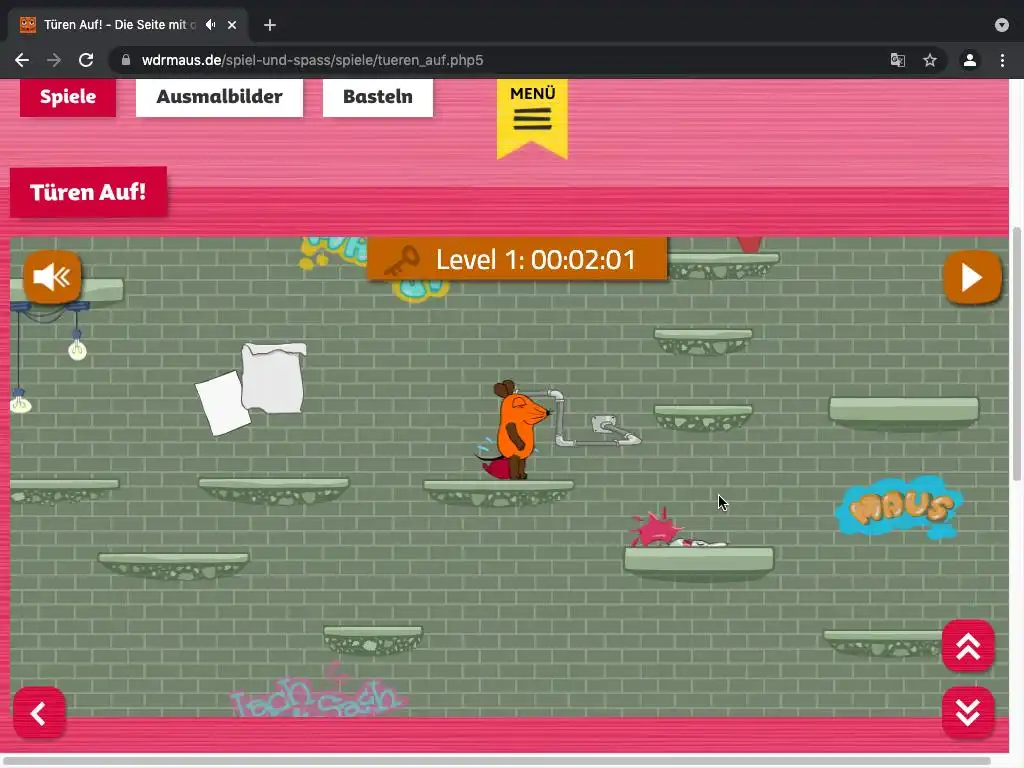Viewport: 1024px width, 768px height.
Task: Click the Türen Auf! title label
Action: click(x=88, y=192)
